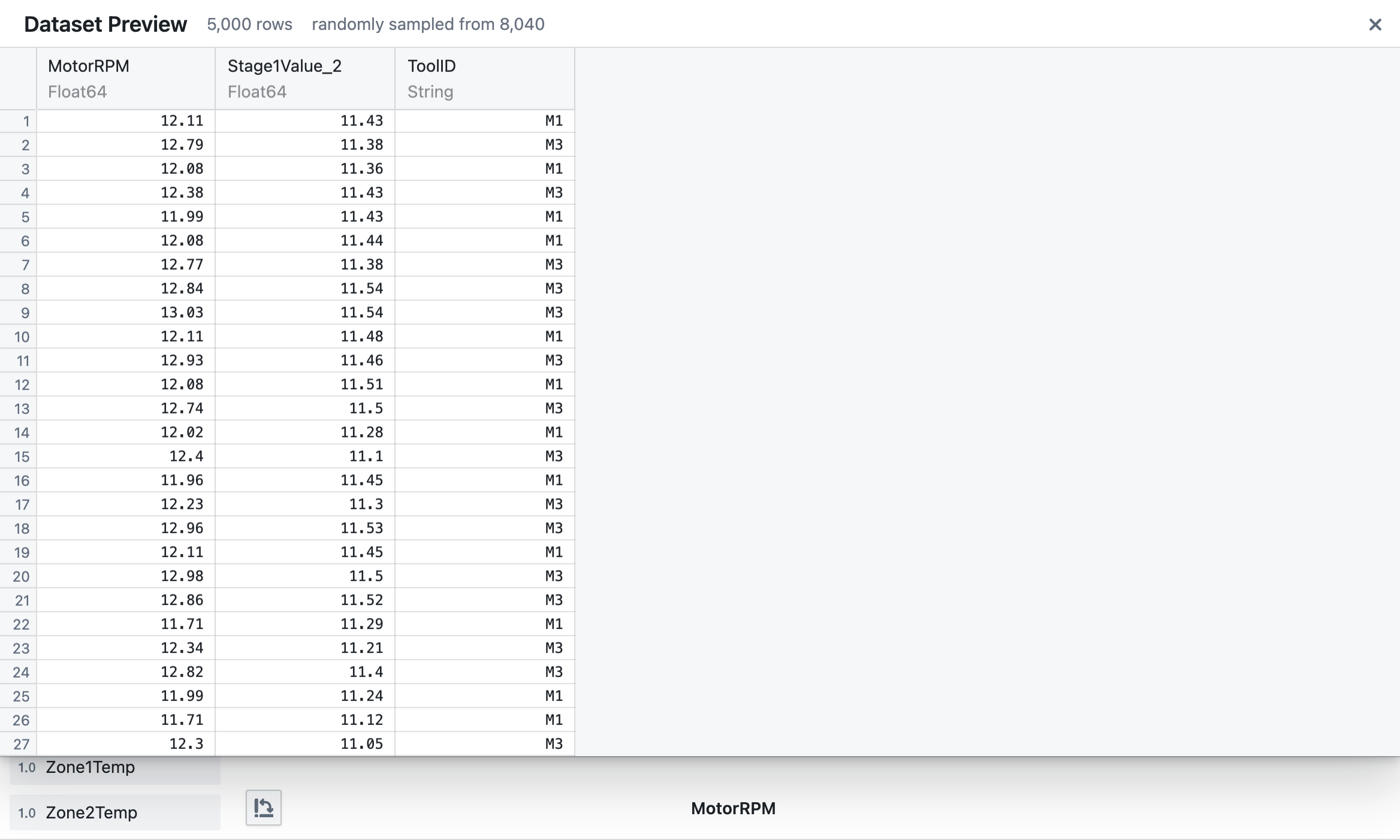Click the Dataset Preview title

[105, 23]
